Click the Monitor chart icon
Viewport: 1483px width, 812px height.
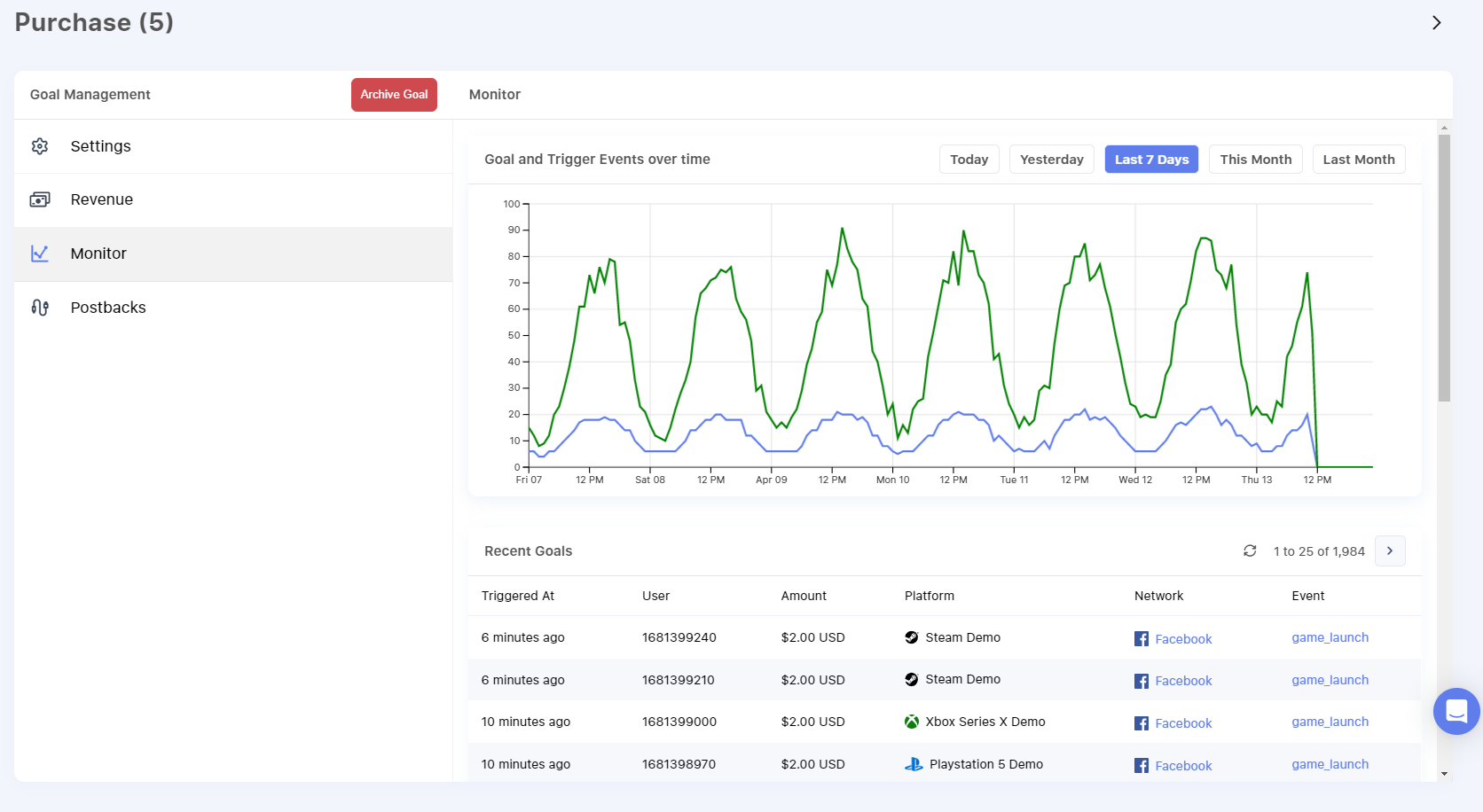click(x=40, y=254)
